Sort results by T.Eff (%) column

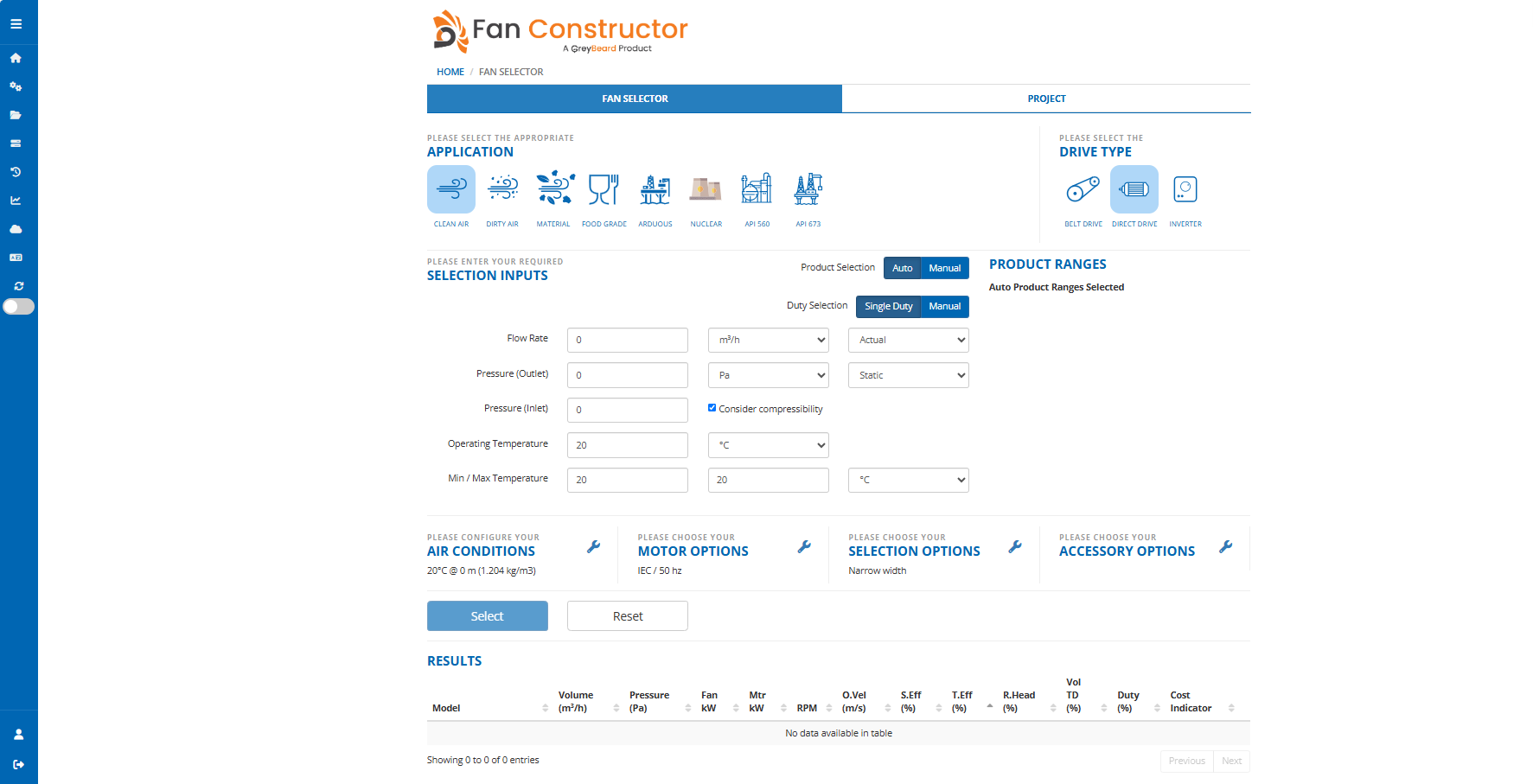[972, 701]
